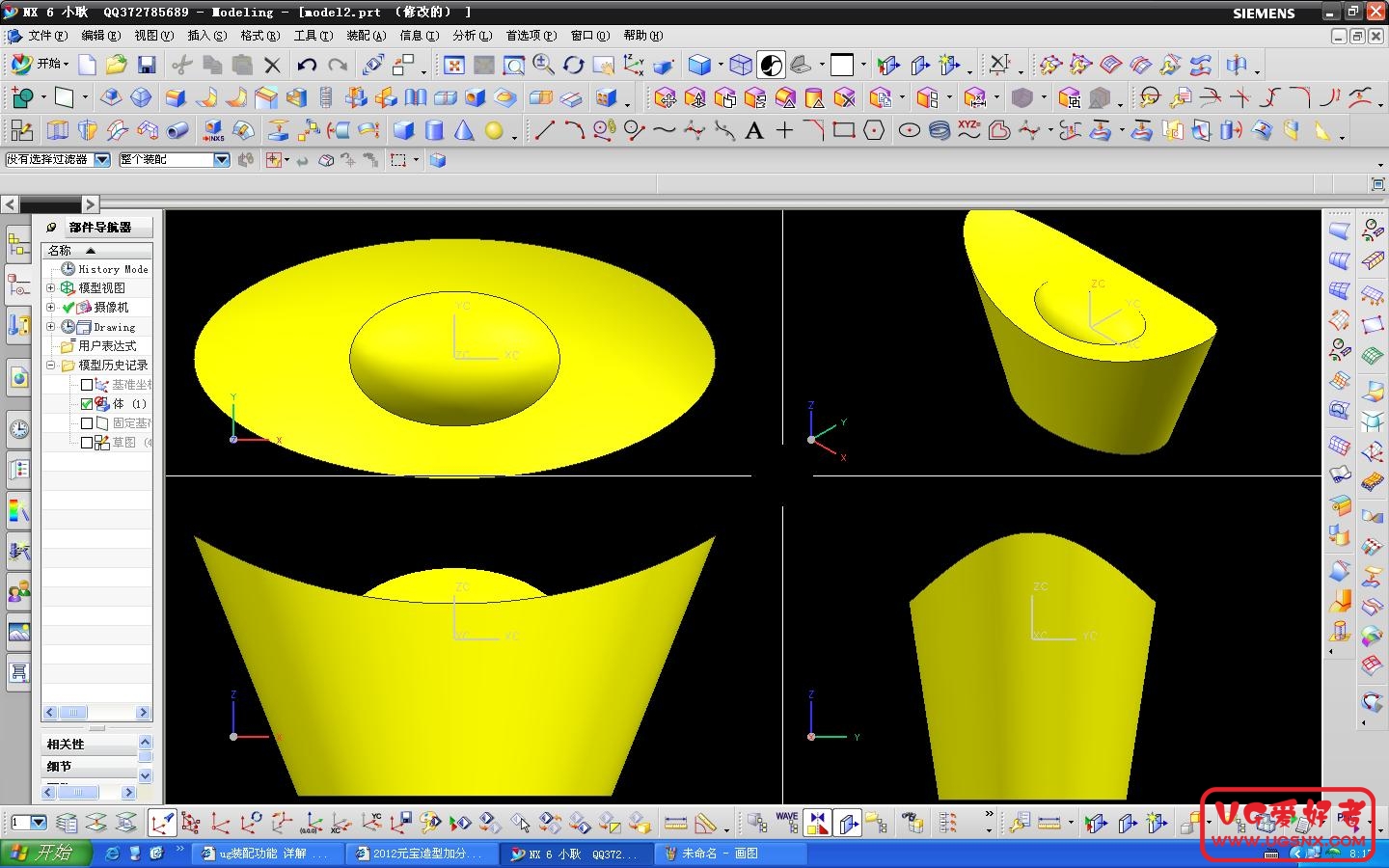Select the History Mode tree row

point(104,269)
